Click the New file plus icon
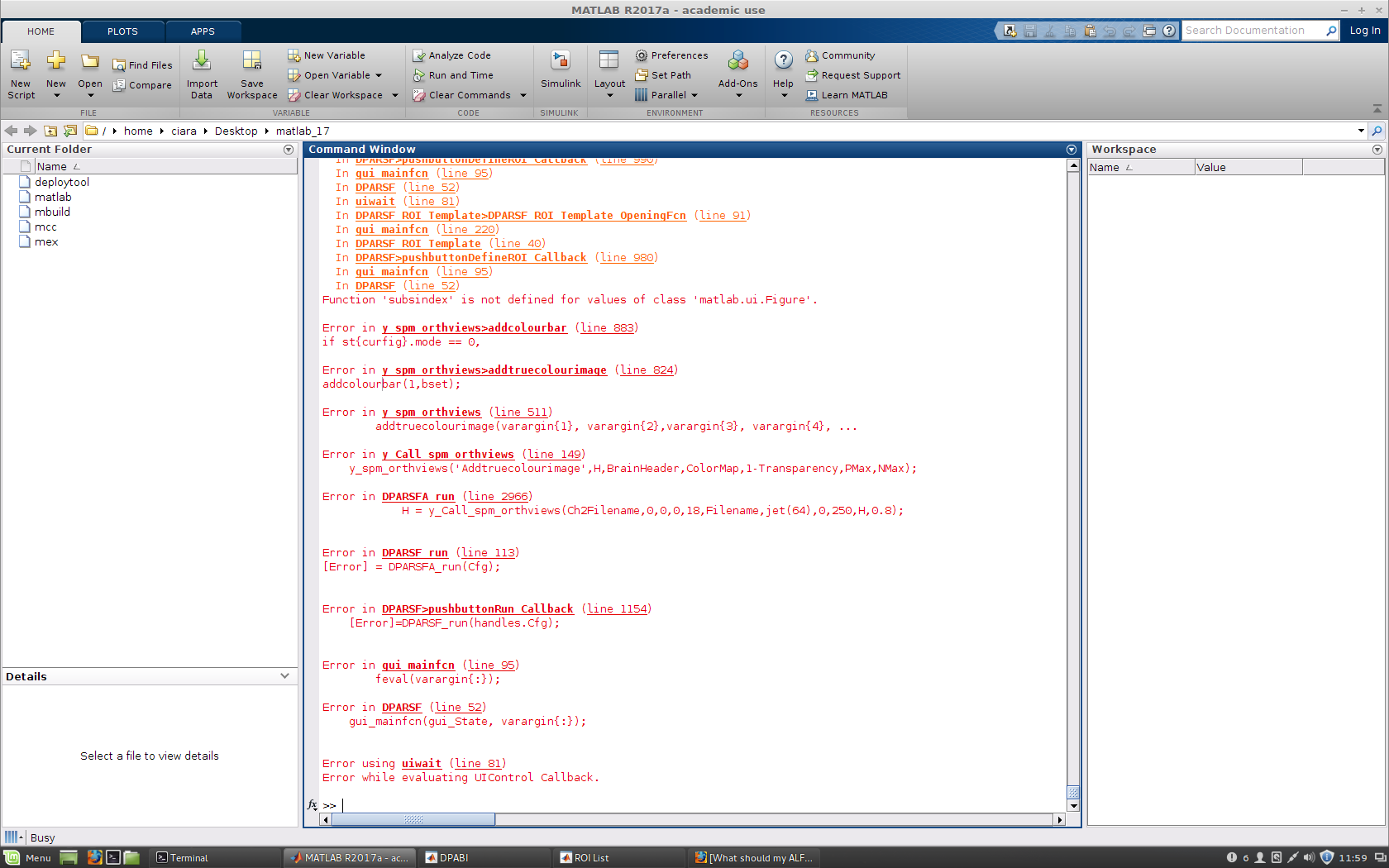 pos(56,60)
